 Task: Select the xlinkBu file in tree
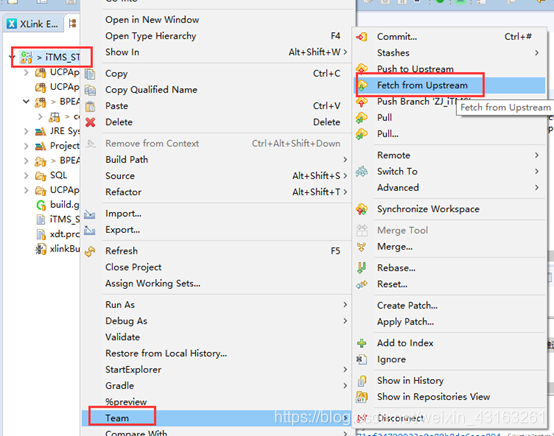pos(65,249)
